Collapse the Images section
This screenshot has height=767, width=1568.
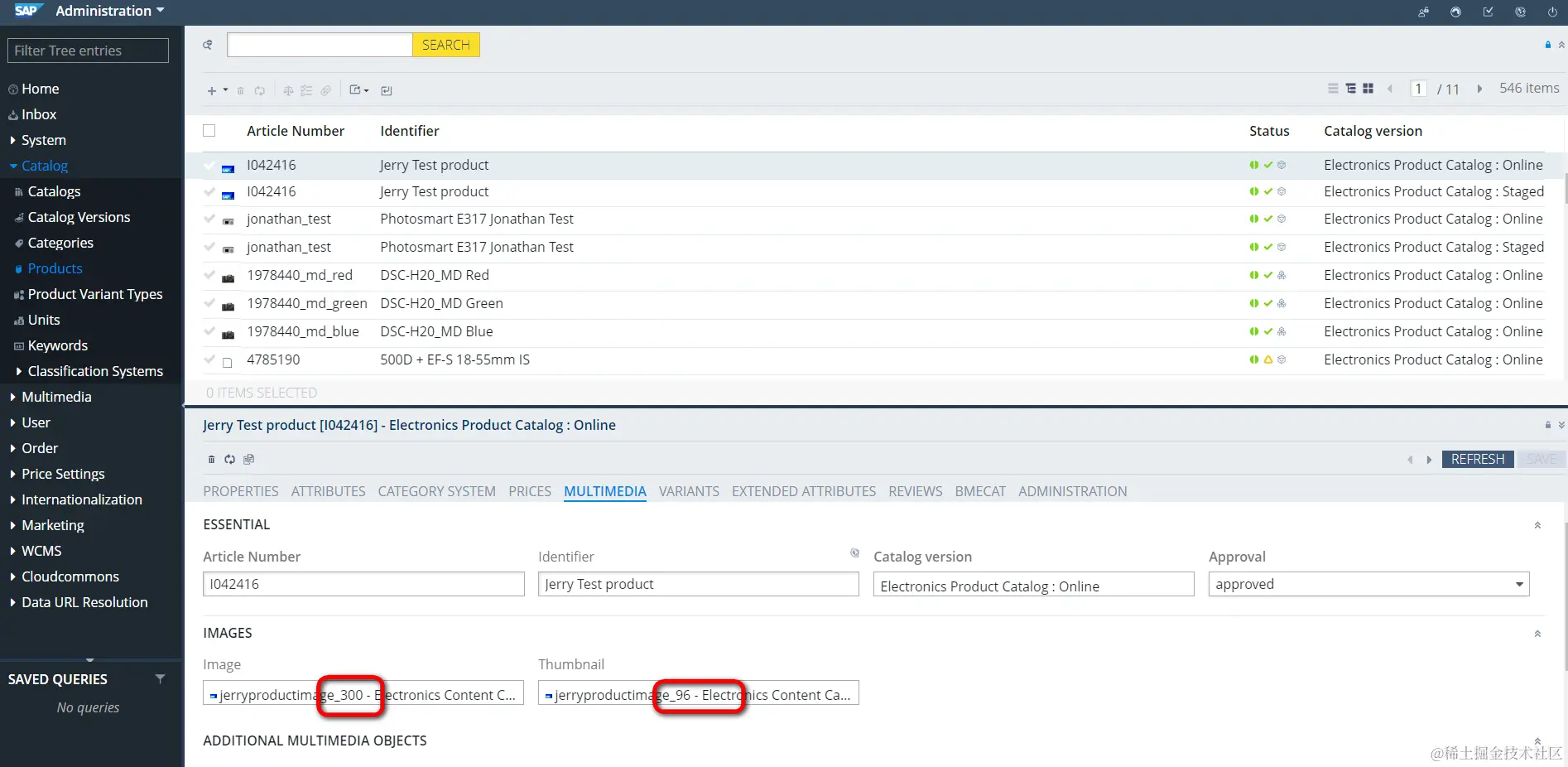pyautogui.click(x=1537, y=634)
